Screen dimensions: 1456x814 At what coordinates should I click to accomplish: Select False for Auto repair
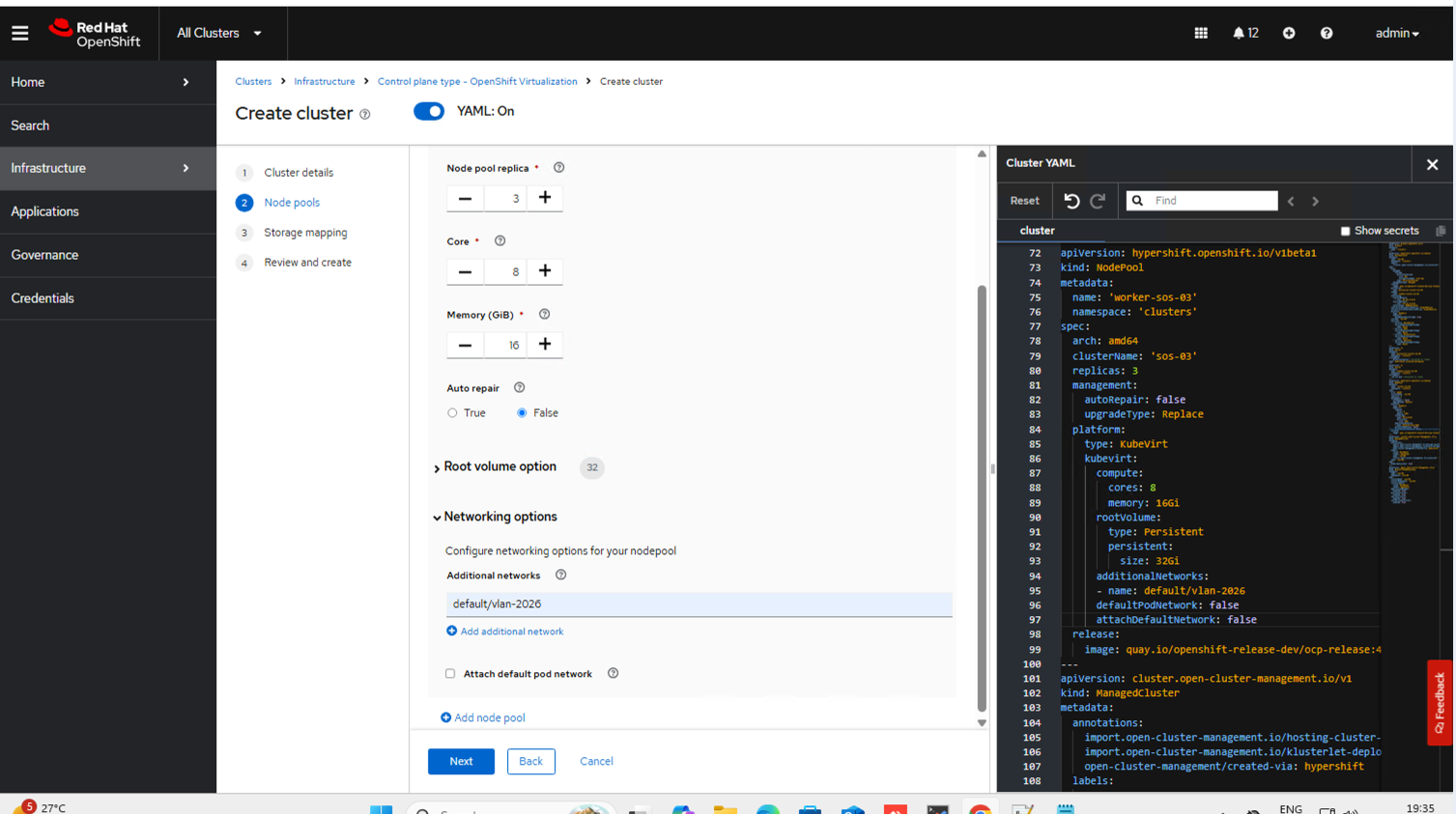tap(522, 413)
